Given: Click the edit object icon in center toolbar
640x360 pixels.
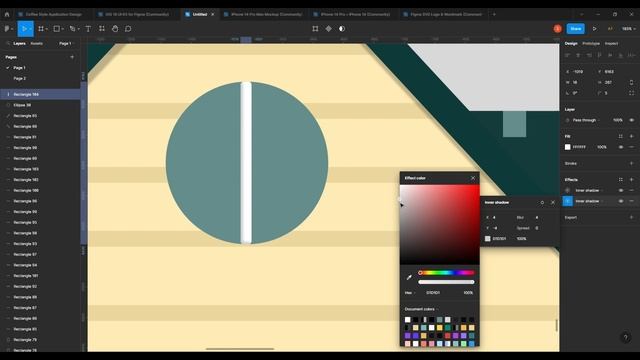Looking at the screenshot, I should coord(315,29).
